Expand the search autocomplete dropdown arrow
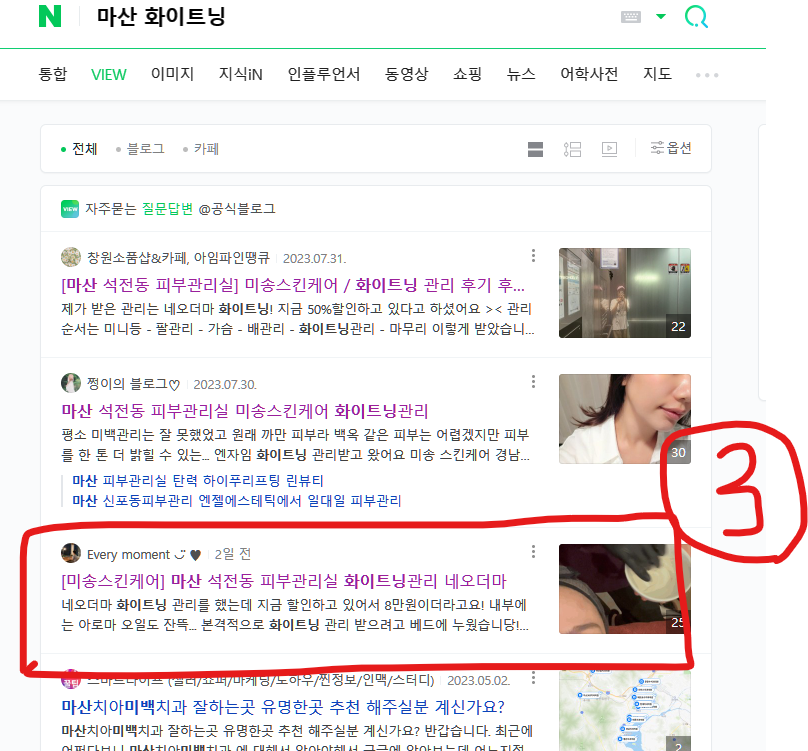The image size is (808, 751). coord(661,16)
